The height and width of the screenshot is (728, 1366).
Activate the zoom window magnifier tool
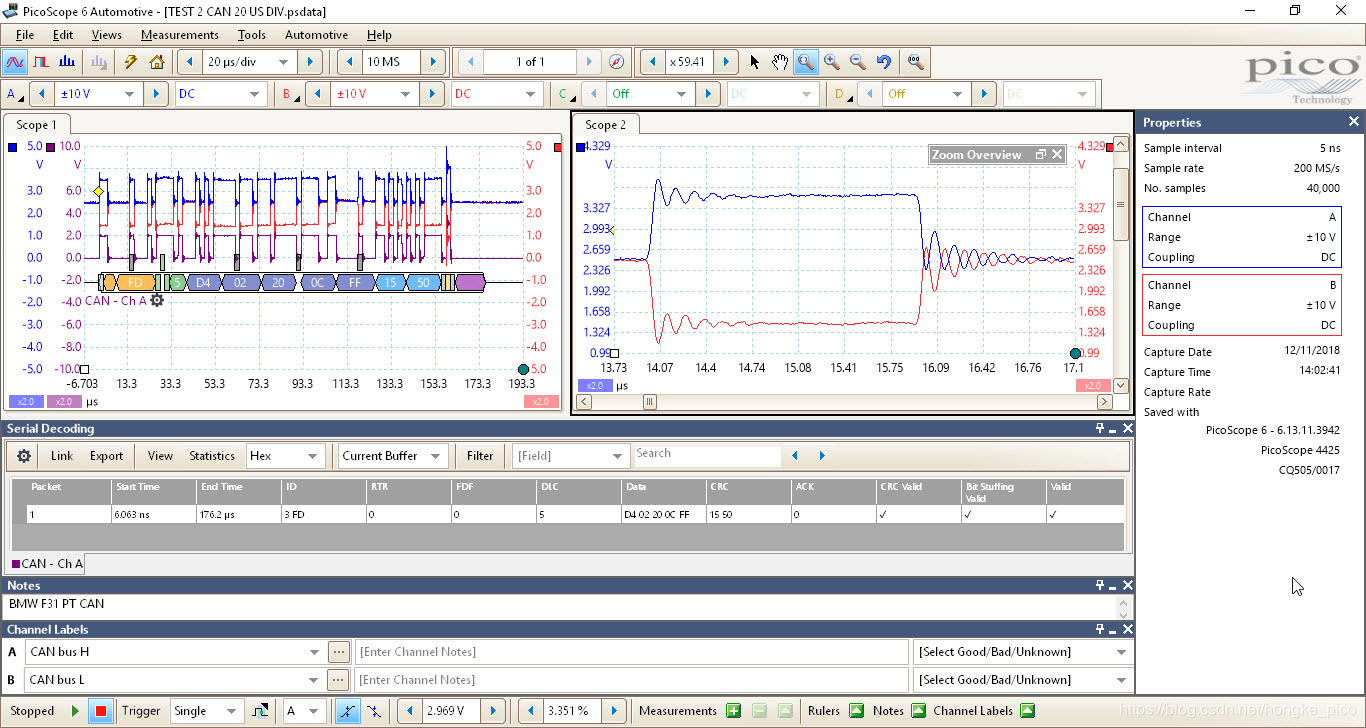pyautogui.click(x=805, y=62)
